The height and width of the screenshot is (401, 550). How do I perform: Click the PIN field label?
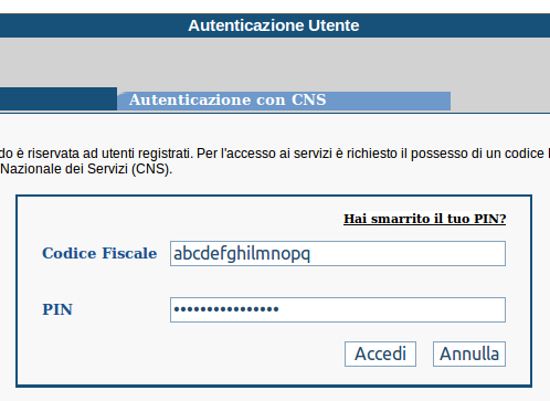[58, 310]
